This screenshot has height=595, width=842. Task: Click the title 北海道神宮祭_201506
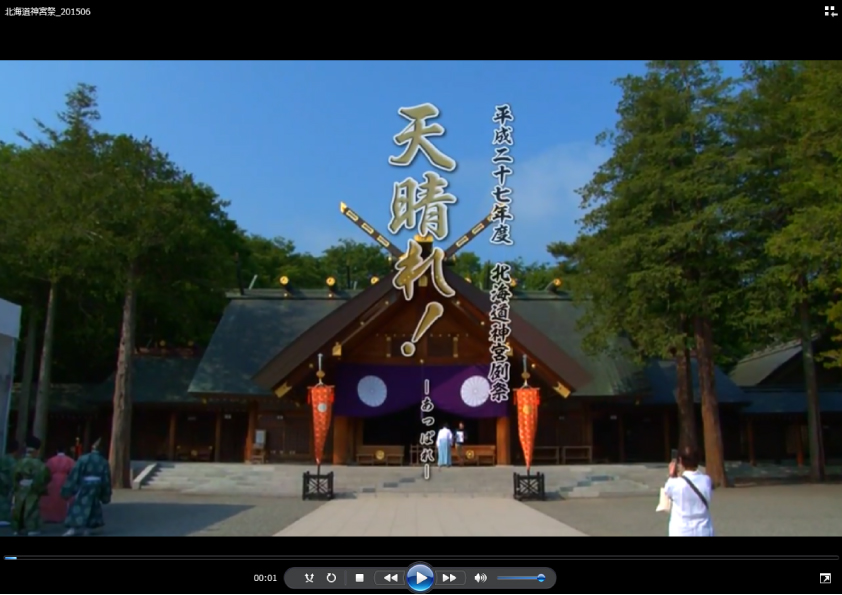click(48, 11)
